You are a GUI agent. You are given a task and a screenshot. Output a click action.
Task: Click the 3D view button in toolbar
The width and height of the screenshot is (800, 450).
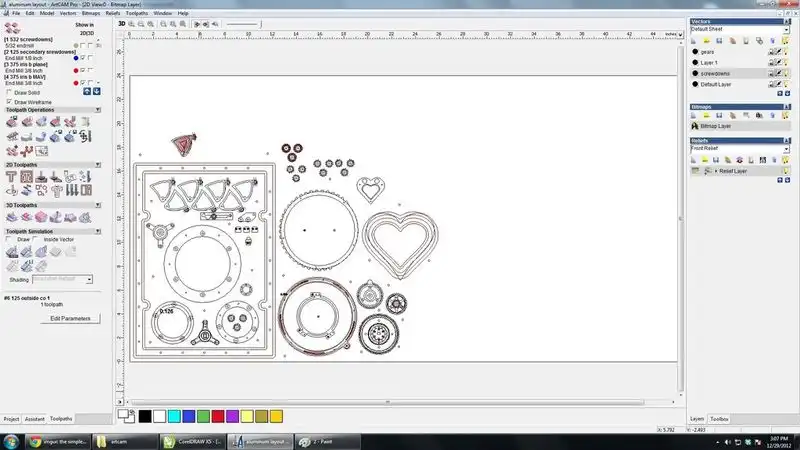122,22
